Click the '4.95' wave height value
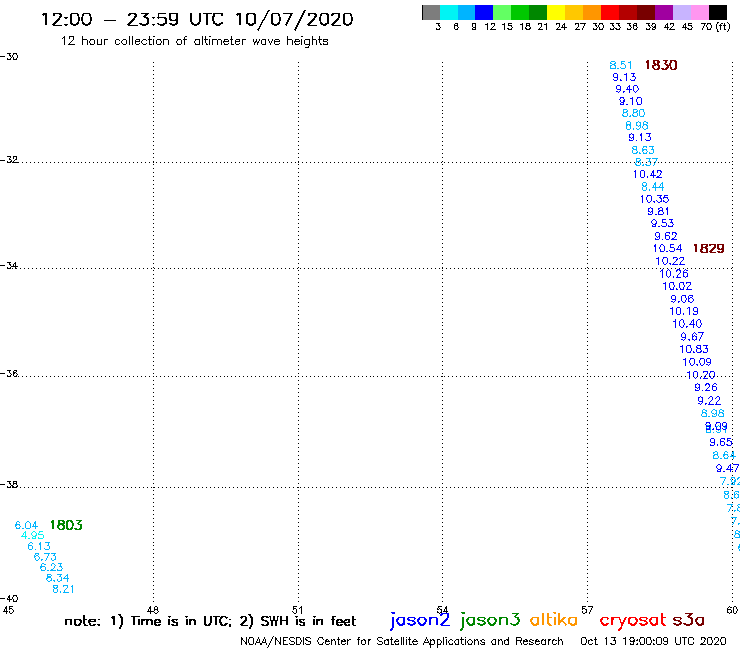 (33, 535)
